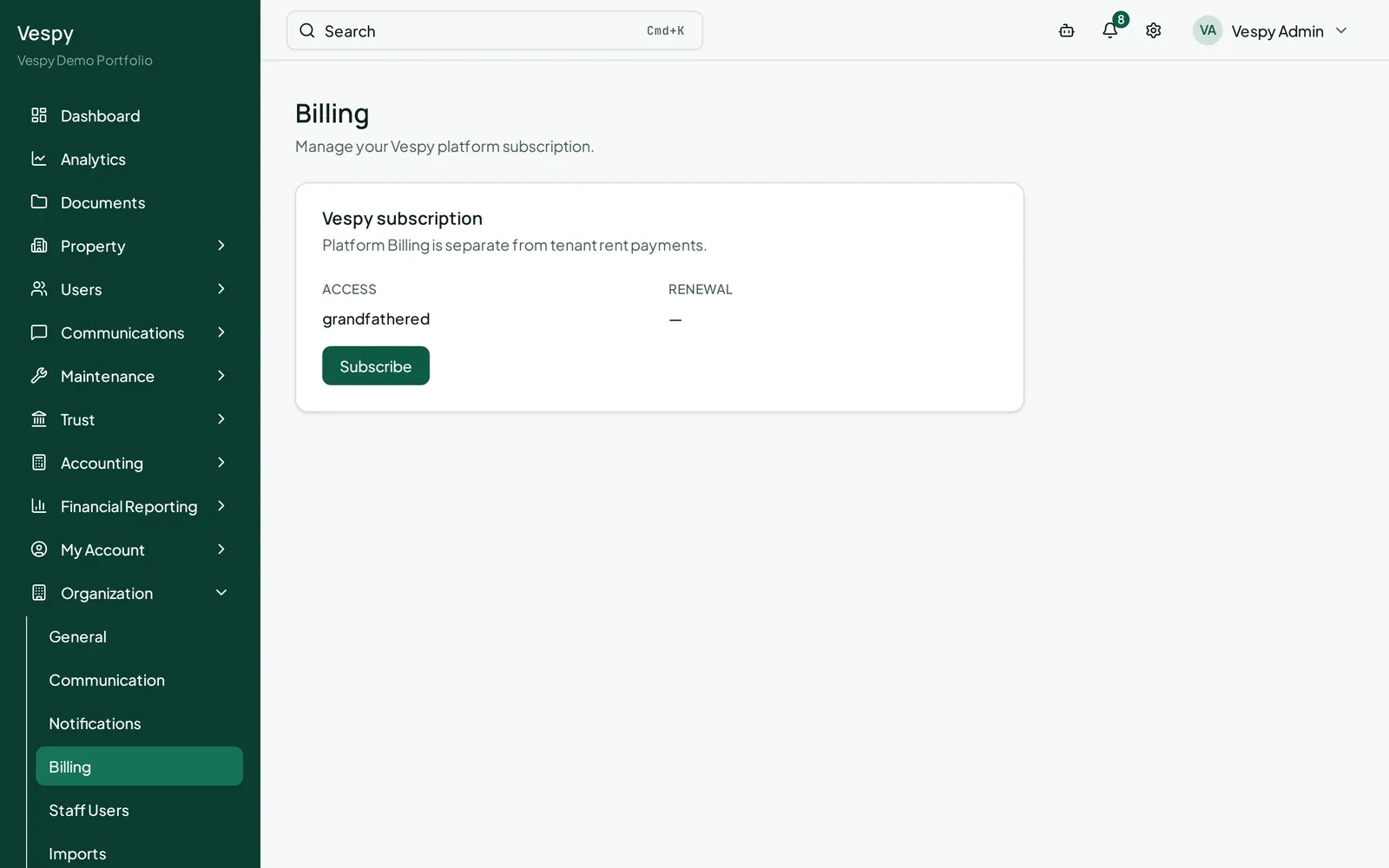Click the Accounting calculator icon
Image resolution: width=1389 pixels, height=868 pixels.
(39, 463)
